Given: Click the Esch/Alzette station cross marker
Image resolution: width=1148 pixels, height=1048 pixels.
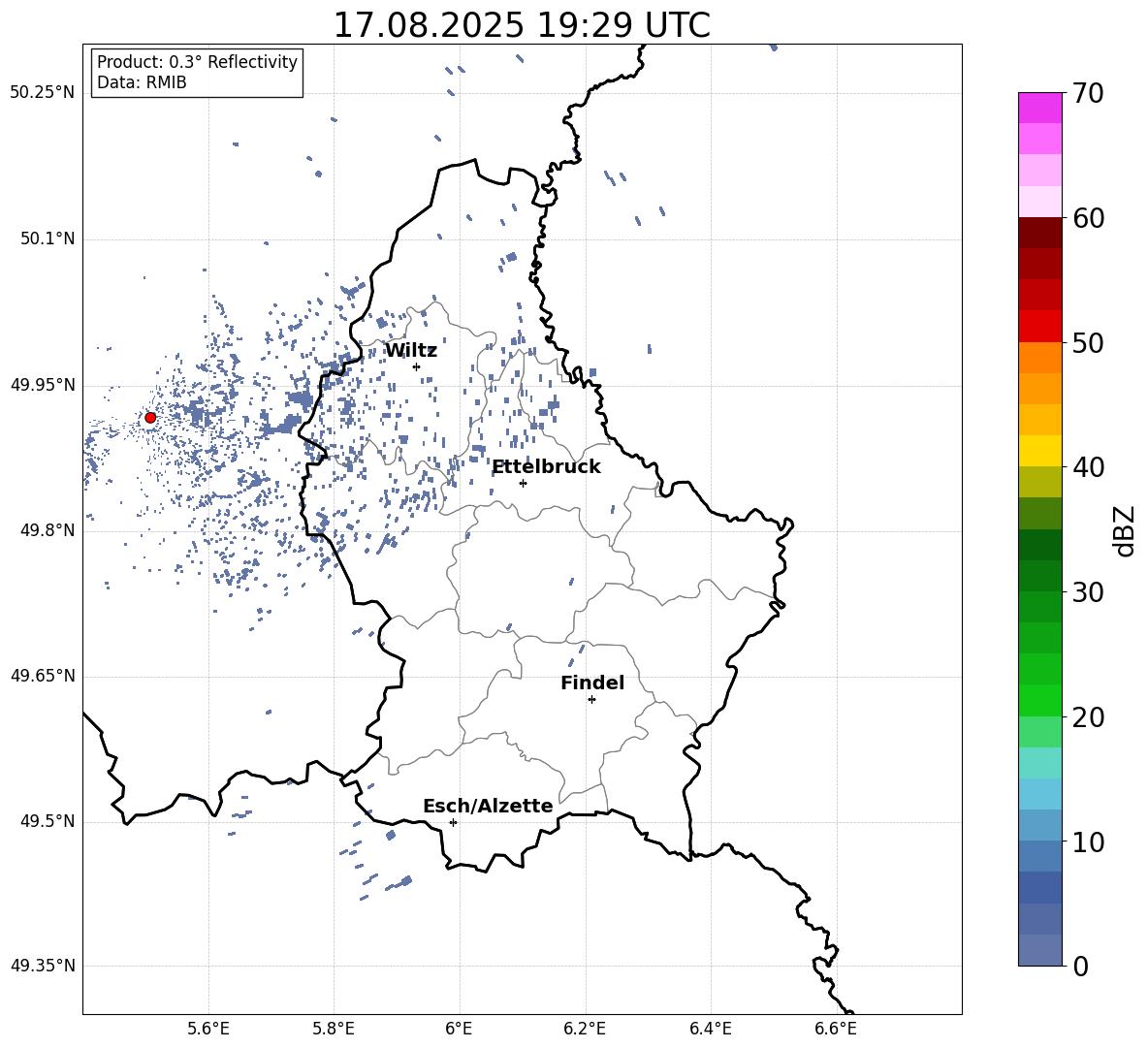Looking at the screenshot, I should pos(453,822).
